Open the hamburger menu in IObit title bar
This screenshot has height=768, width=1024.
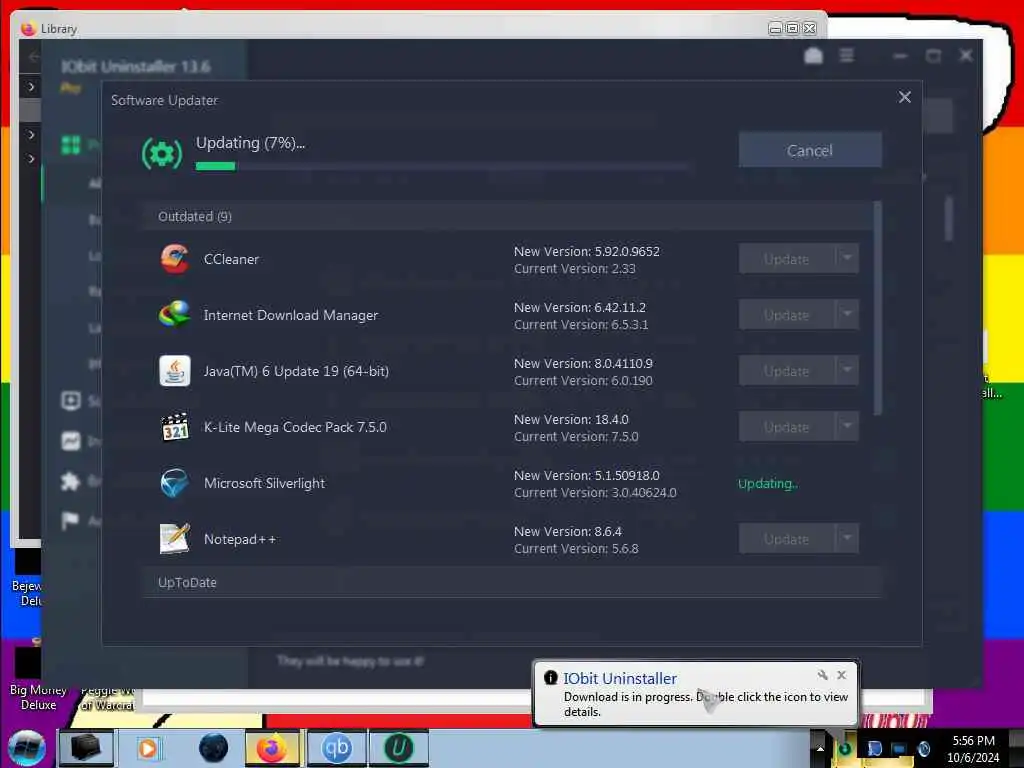pyautogui.click(x=847, y=56)
